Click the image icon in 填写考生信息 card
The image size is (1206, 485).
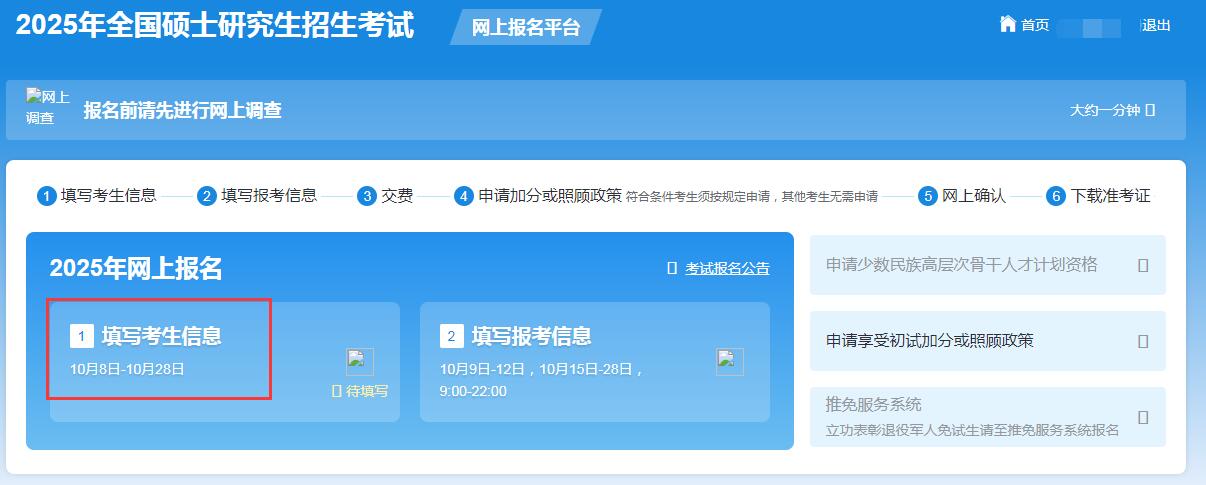[360, 362]
